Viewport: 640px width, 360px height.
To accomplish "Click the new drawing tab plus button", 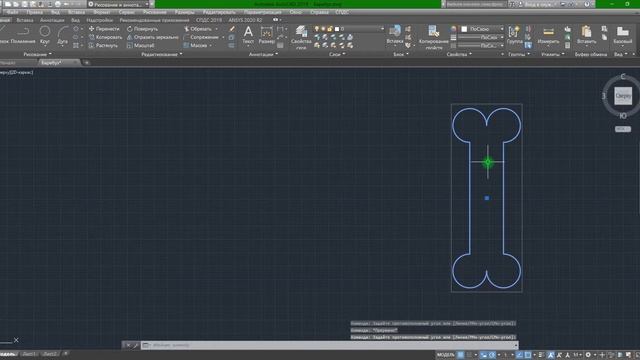I will click(87, 62).
